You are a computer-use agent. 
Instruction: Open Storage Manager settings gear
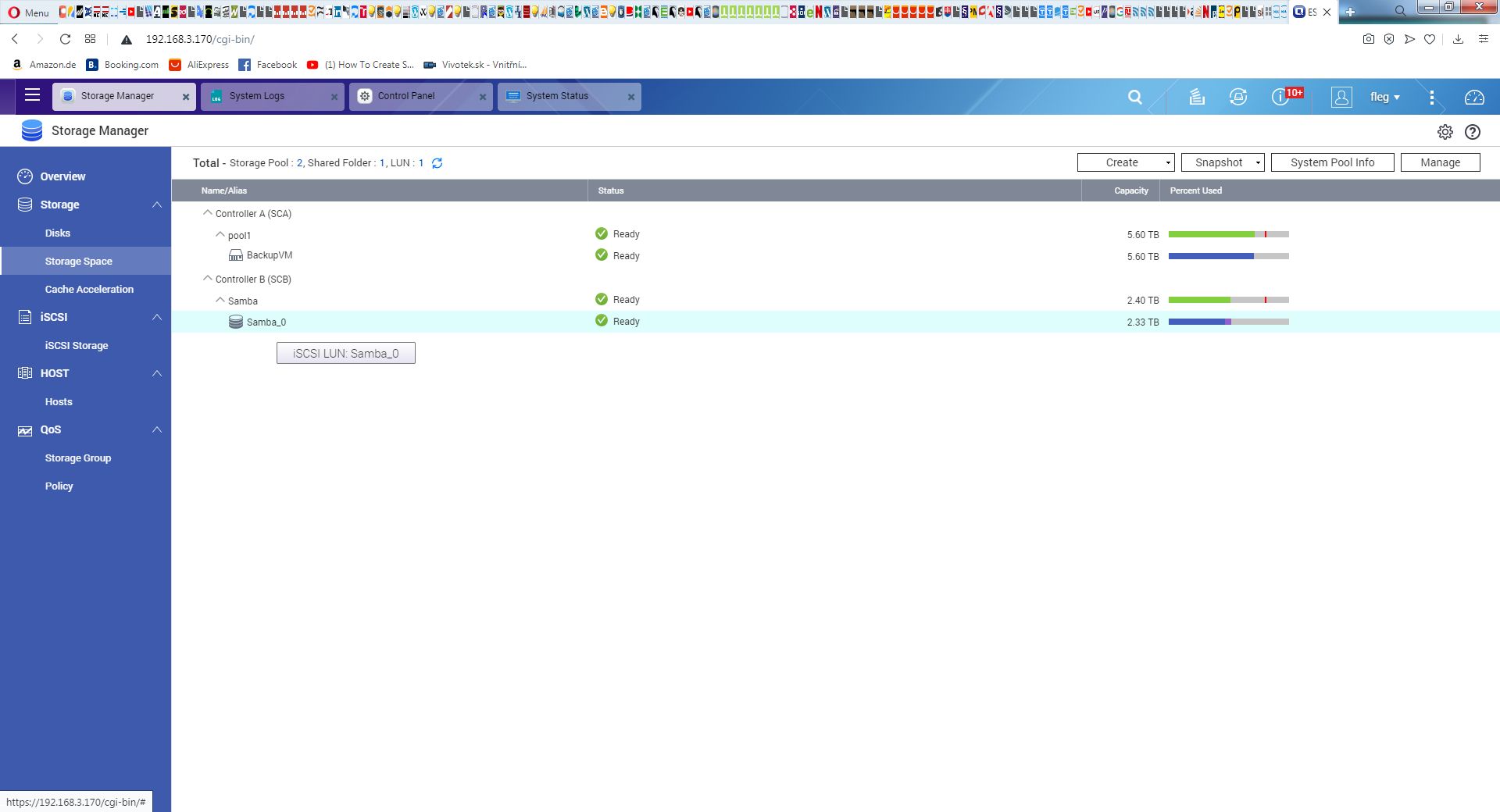pos(1445,132)
